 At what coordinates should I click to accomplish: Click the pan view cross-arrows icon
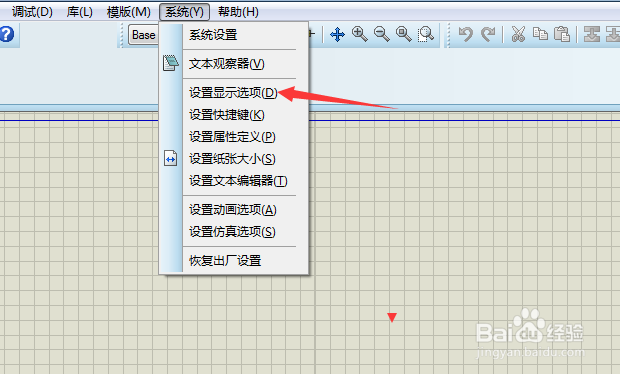(337, 34)
